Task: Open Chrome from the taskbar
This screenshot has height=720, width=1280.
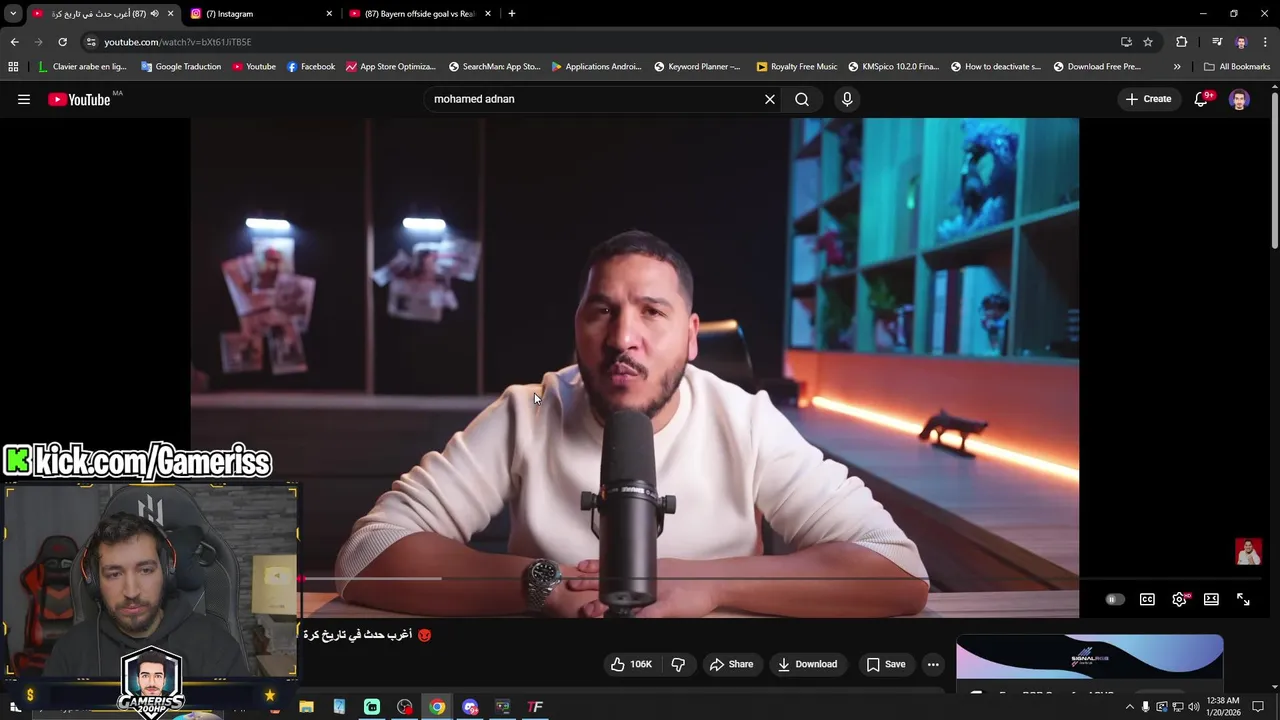Action: click(x=437, y=707)
